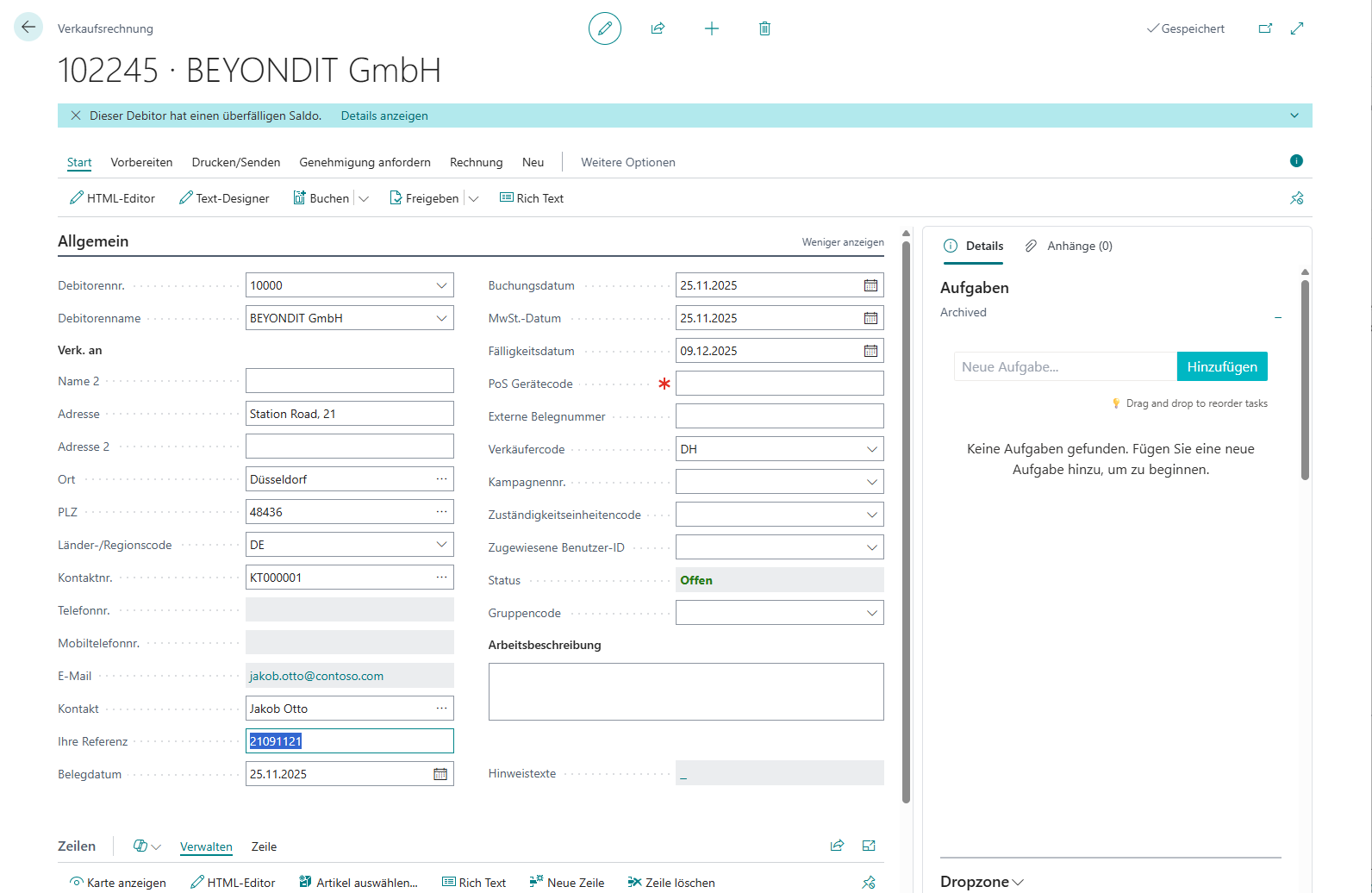Open calendar picker for Buchungsdatum
The height and width of the screenshot is (893, 1372).
pyautogui.click(x=870, y=285)
